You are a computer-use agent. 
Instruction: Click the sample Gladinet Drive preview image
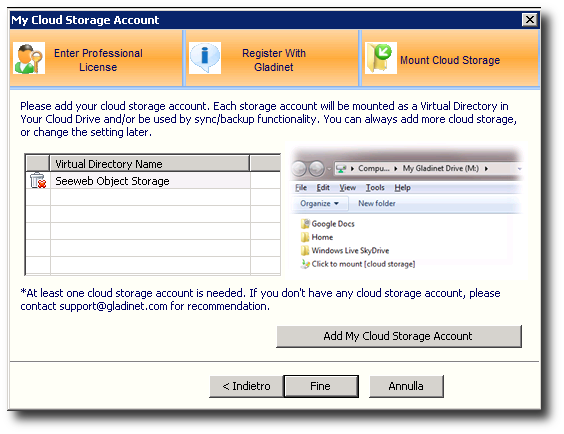click(406, 211)
